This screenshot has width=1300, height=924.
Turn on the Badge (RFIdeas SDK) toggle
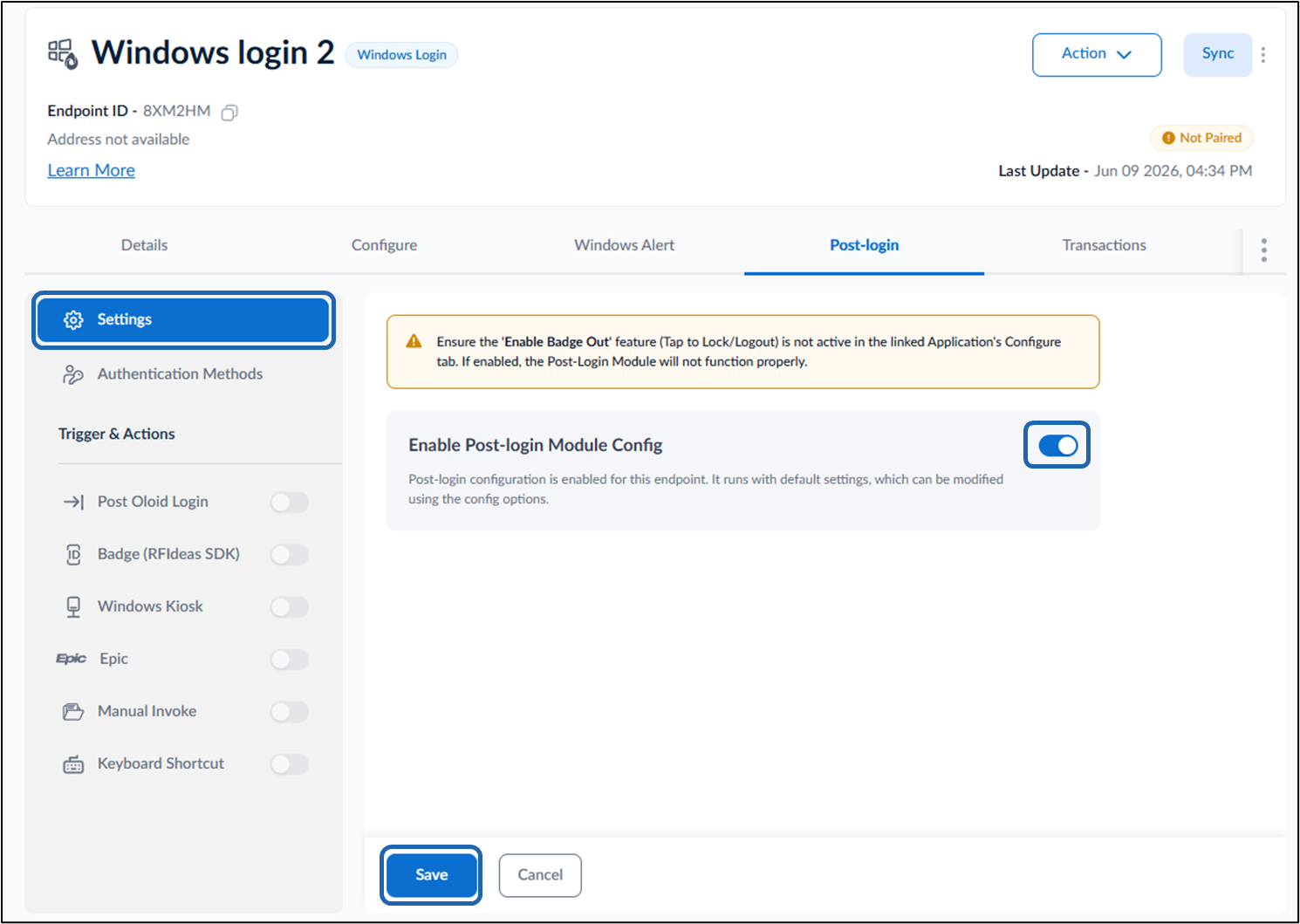[289, 555]
